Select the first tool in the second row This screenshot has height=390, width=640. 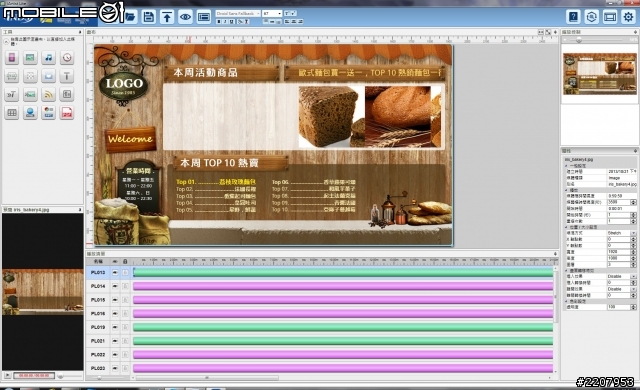[12, 76]
